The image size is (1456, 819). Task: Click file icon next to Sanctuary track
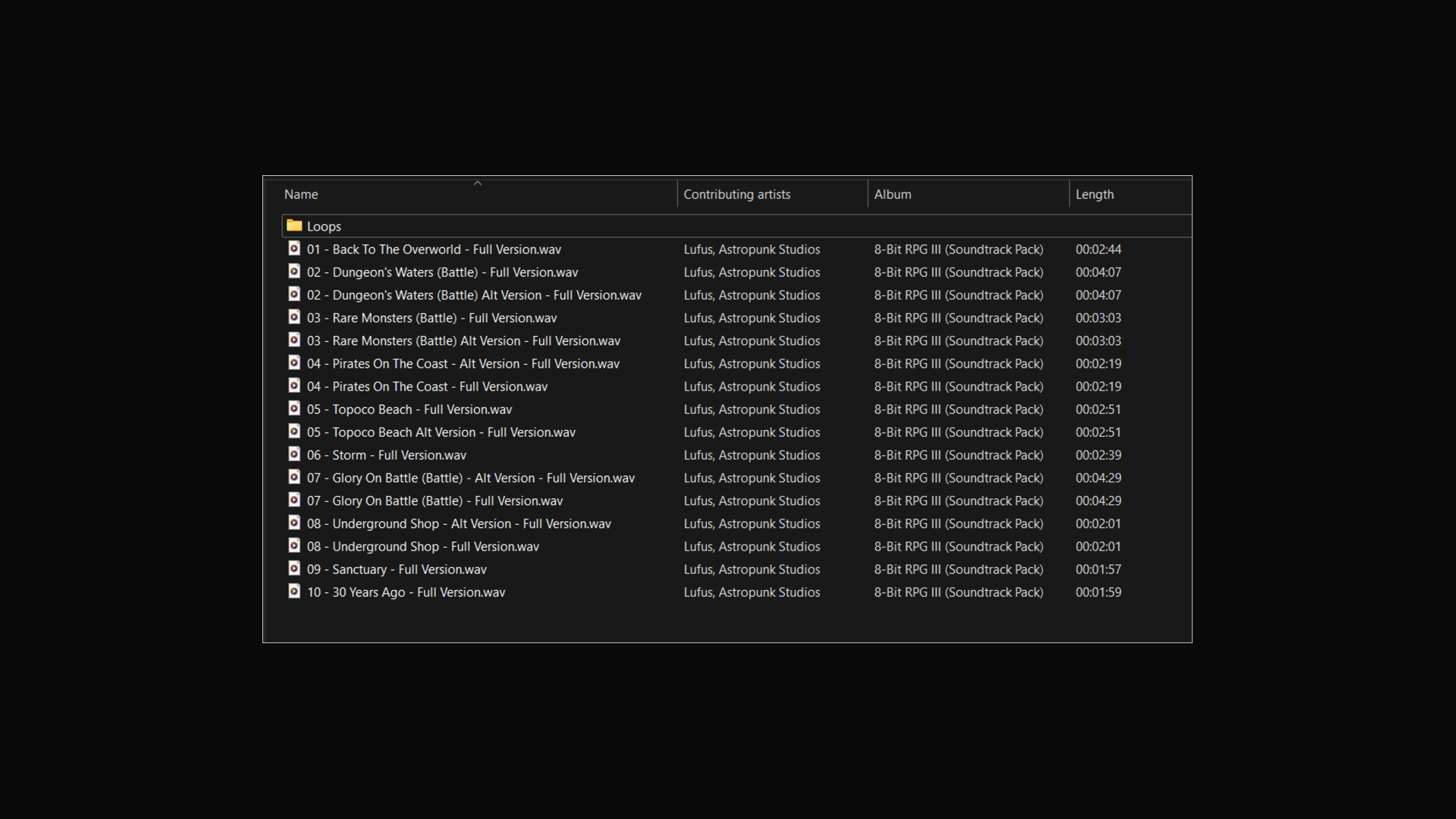pyautogui.click(x=294, y=569)
